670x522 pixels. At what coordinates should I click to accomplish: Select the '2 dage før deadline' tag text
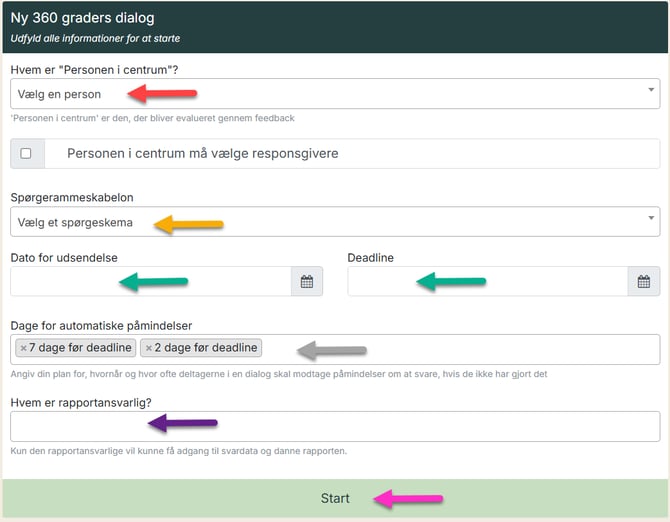206,348
